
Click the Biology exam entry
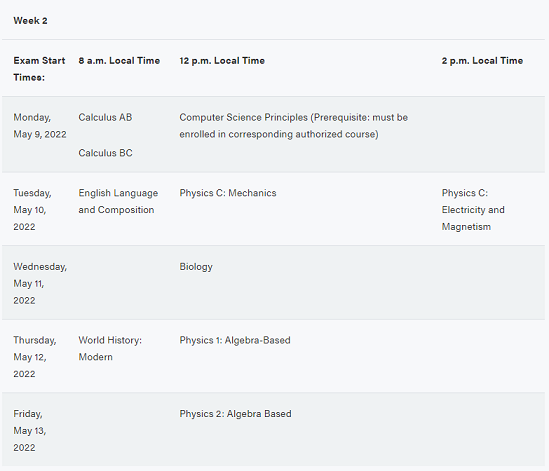(x=196, y=267)
